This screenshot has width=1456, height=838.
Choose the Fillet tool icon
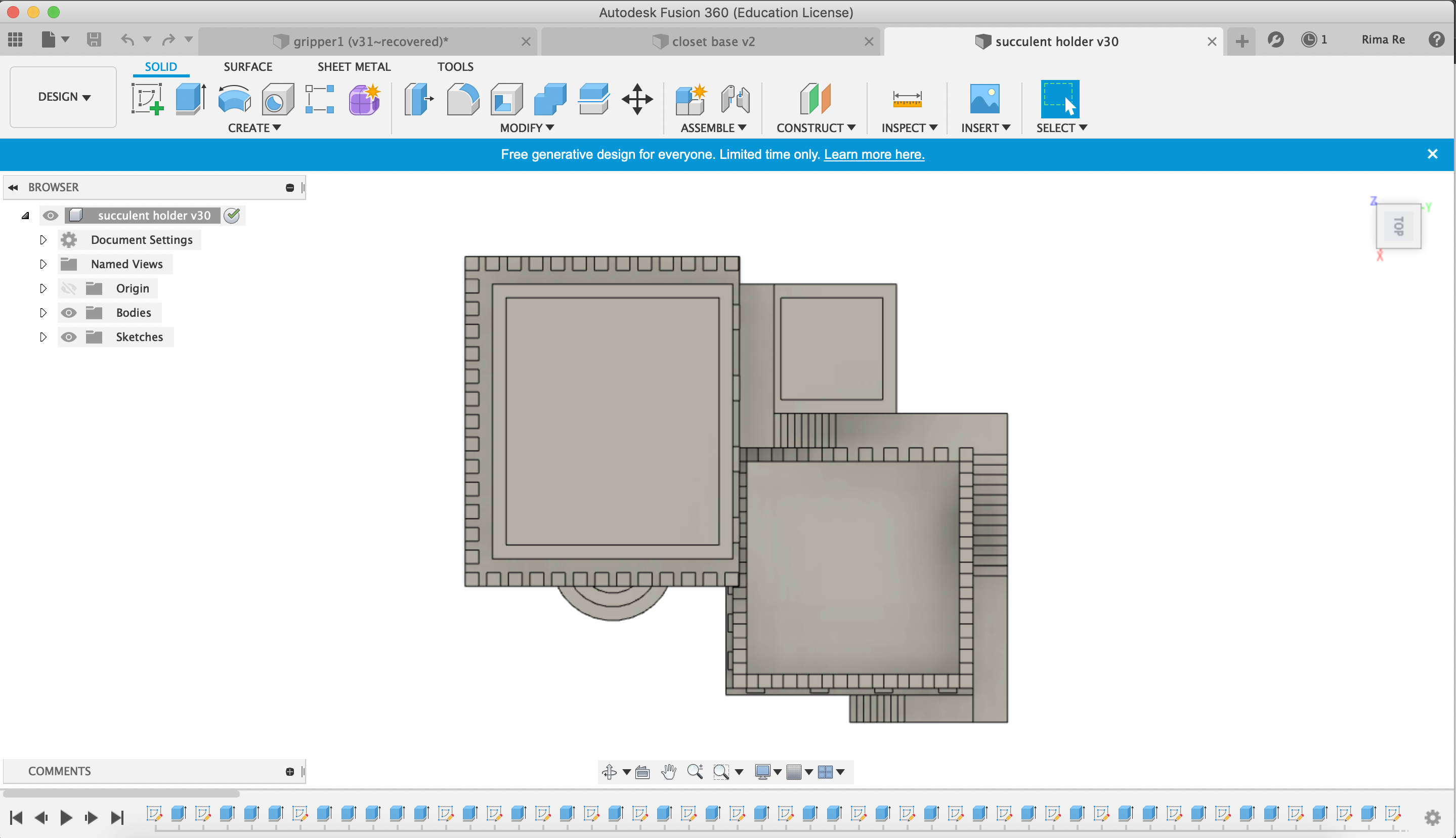pyautogui.click(x=462, y=99)
